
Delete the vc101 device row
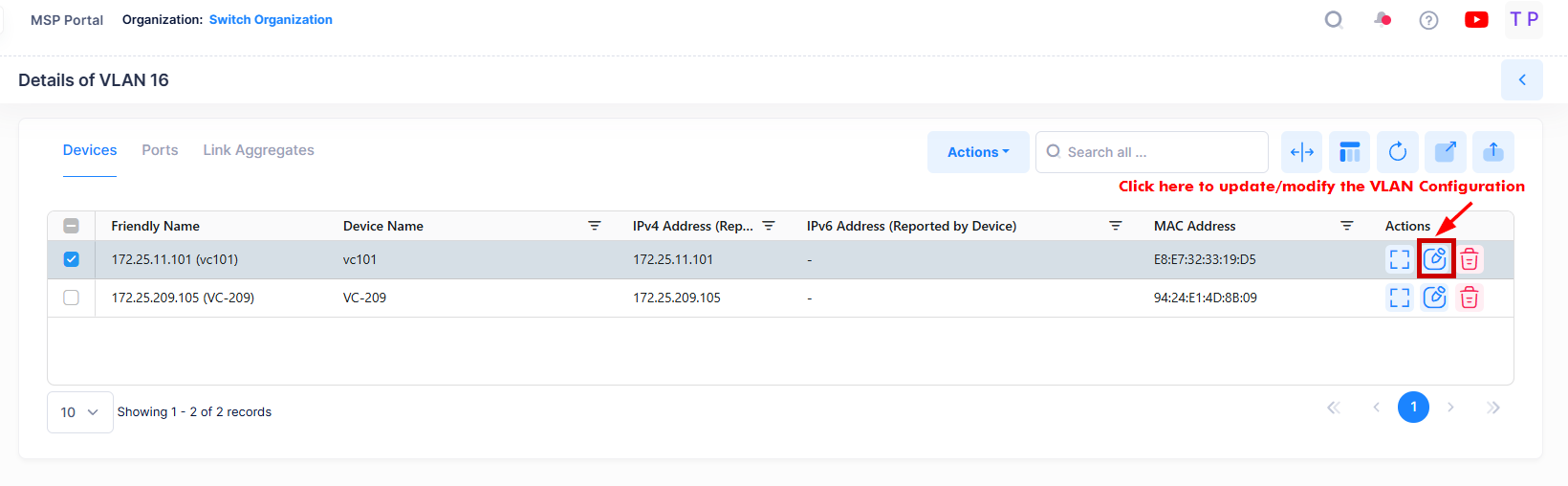pos(1470,259)
